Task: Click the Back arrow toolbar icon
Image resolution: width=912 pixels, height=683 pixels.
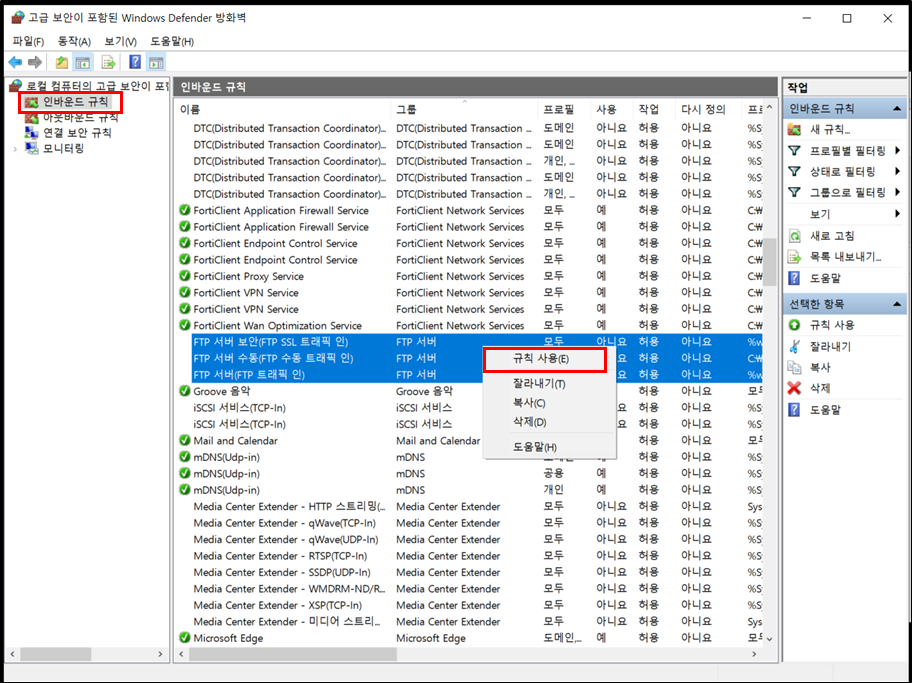Action: [x=16, y=62]
